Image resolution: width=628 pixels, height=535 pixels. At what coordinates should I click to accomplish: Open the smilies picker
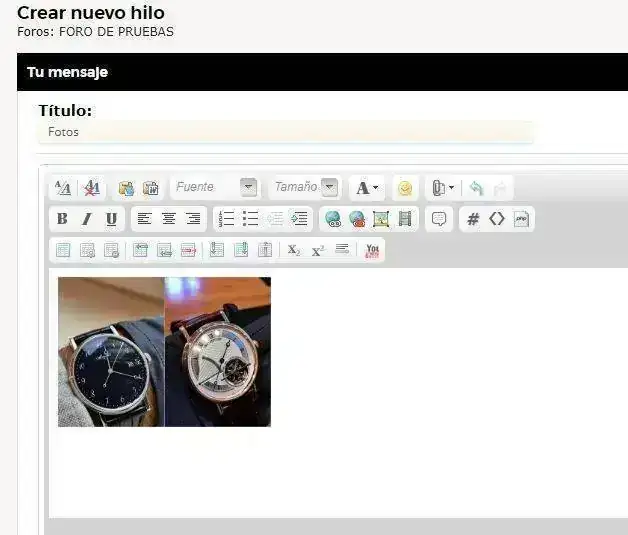point(404,187)
